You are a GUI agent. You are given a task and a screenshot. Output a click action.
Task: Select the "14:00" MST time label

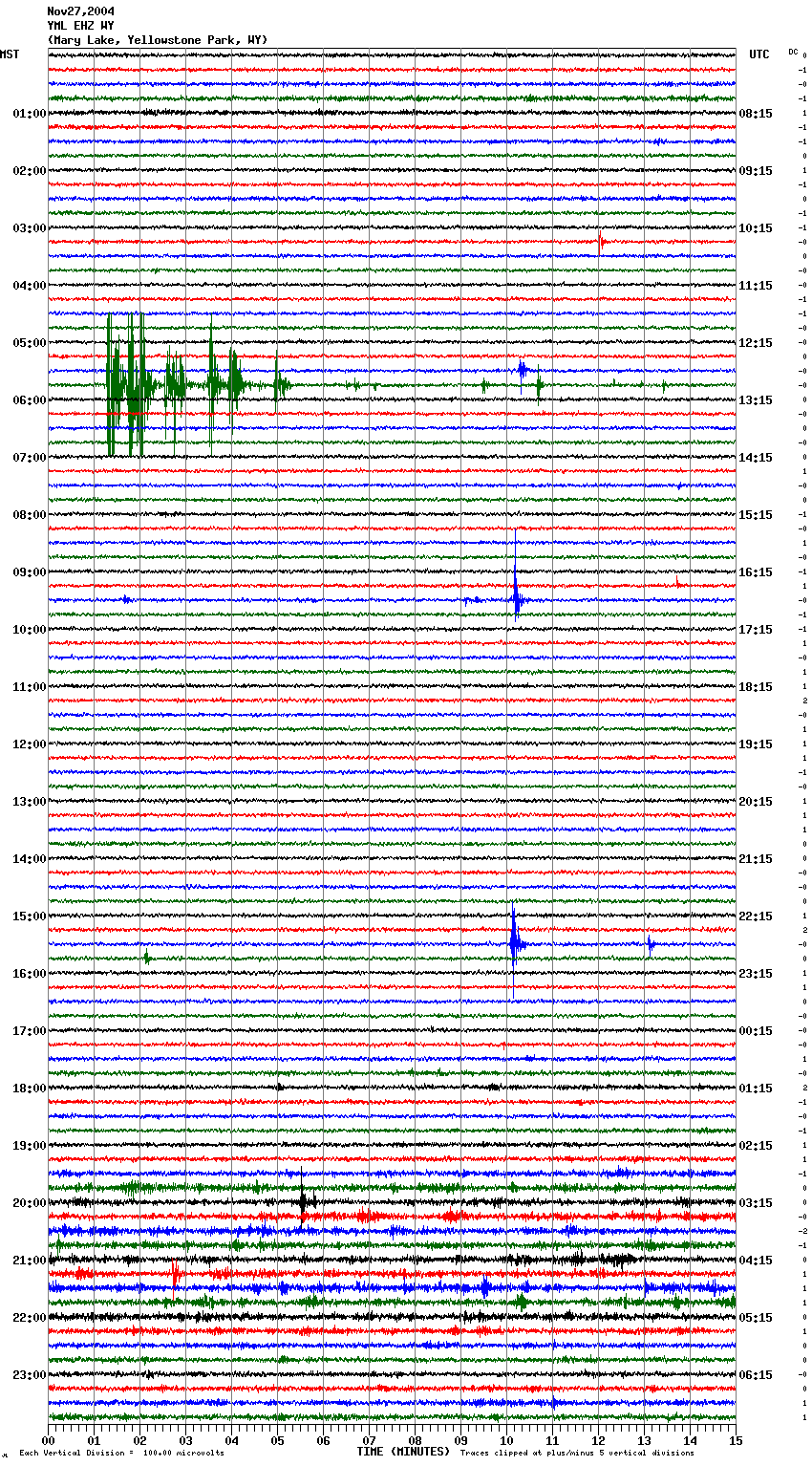click(29, 859)
